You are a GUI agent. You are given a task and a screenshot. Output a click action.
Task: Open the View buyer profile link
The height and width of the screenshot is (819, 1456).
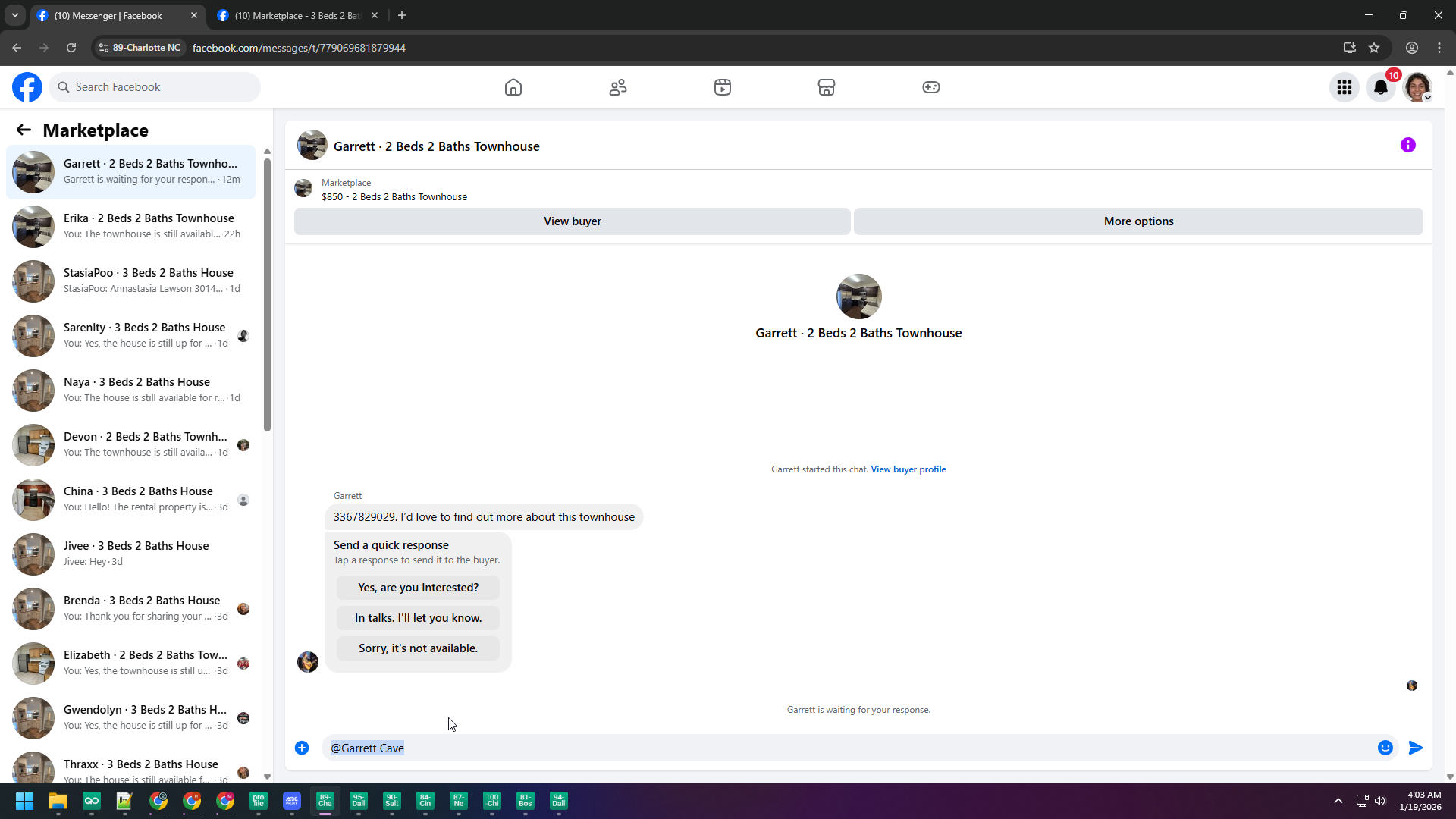908,469
